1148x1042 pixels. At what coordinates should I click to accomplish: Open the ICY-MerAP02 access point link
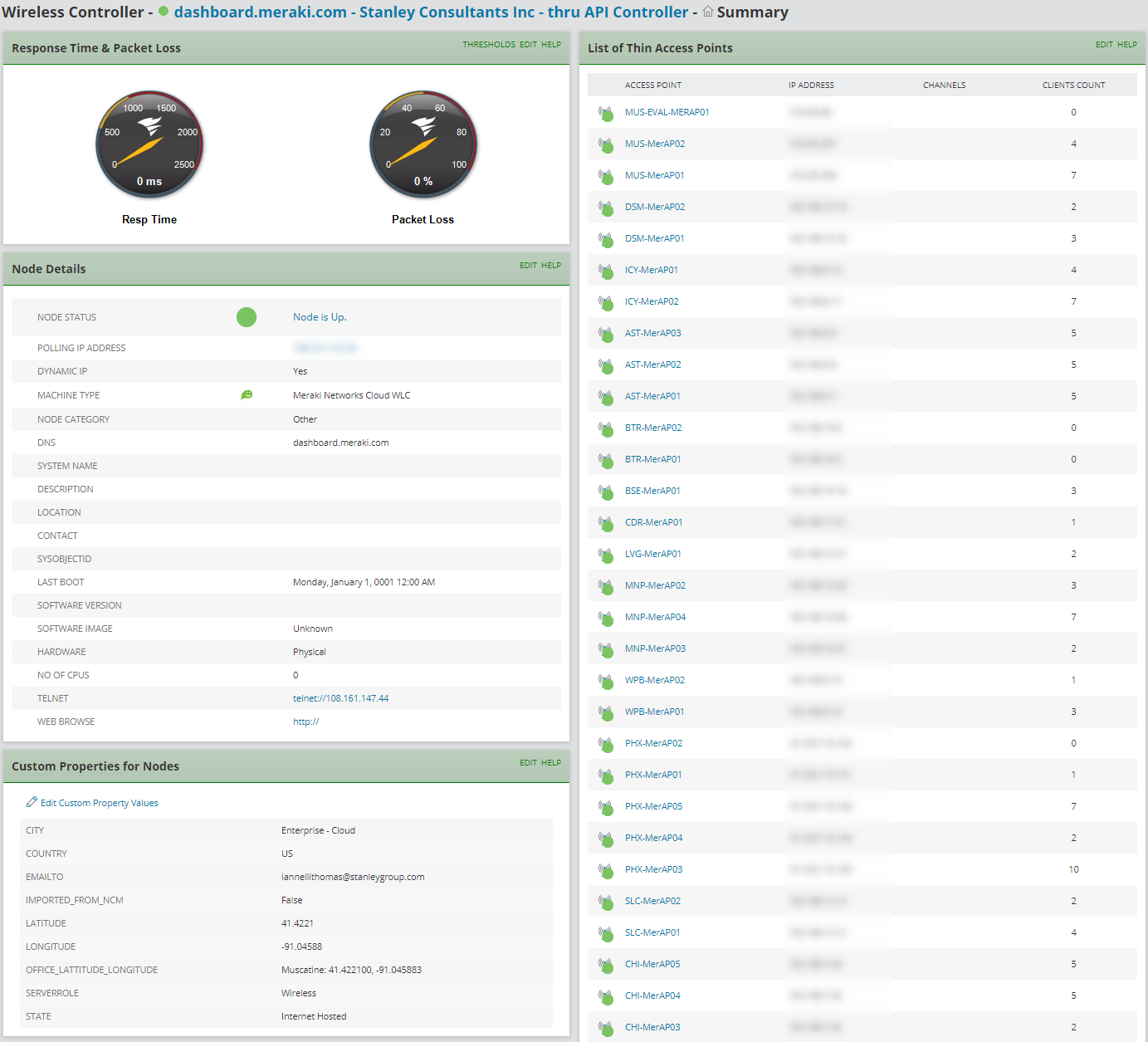[652, 301]
